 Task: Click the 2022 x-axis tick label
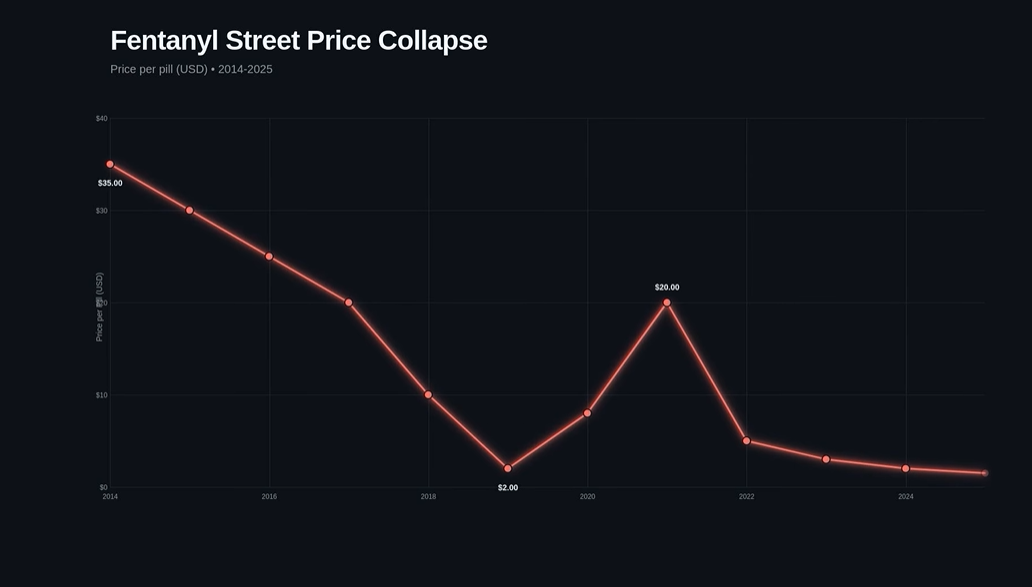point(747,496)
